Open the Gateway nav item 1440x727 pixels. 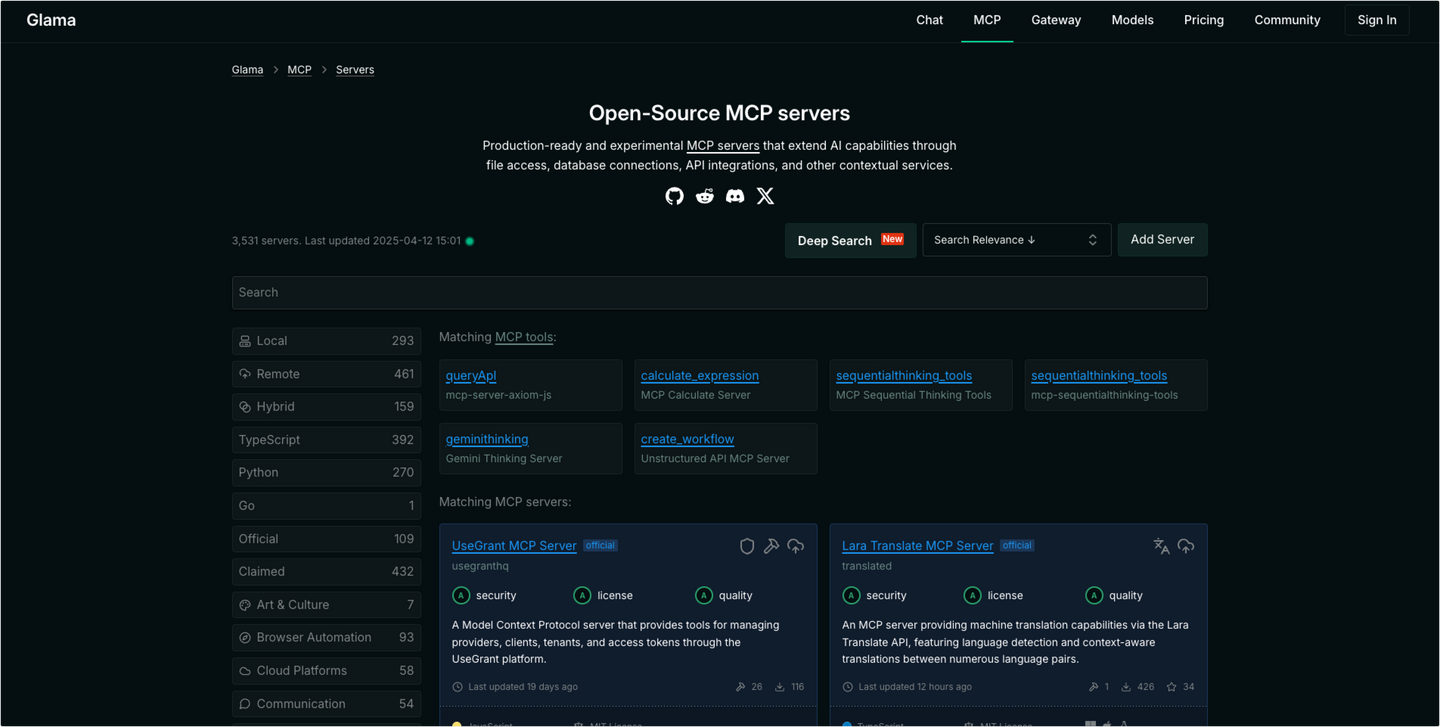(1056, 20)
